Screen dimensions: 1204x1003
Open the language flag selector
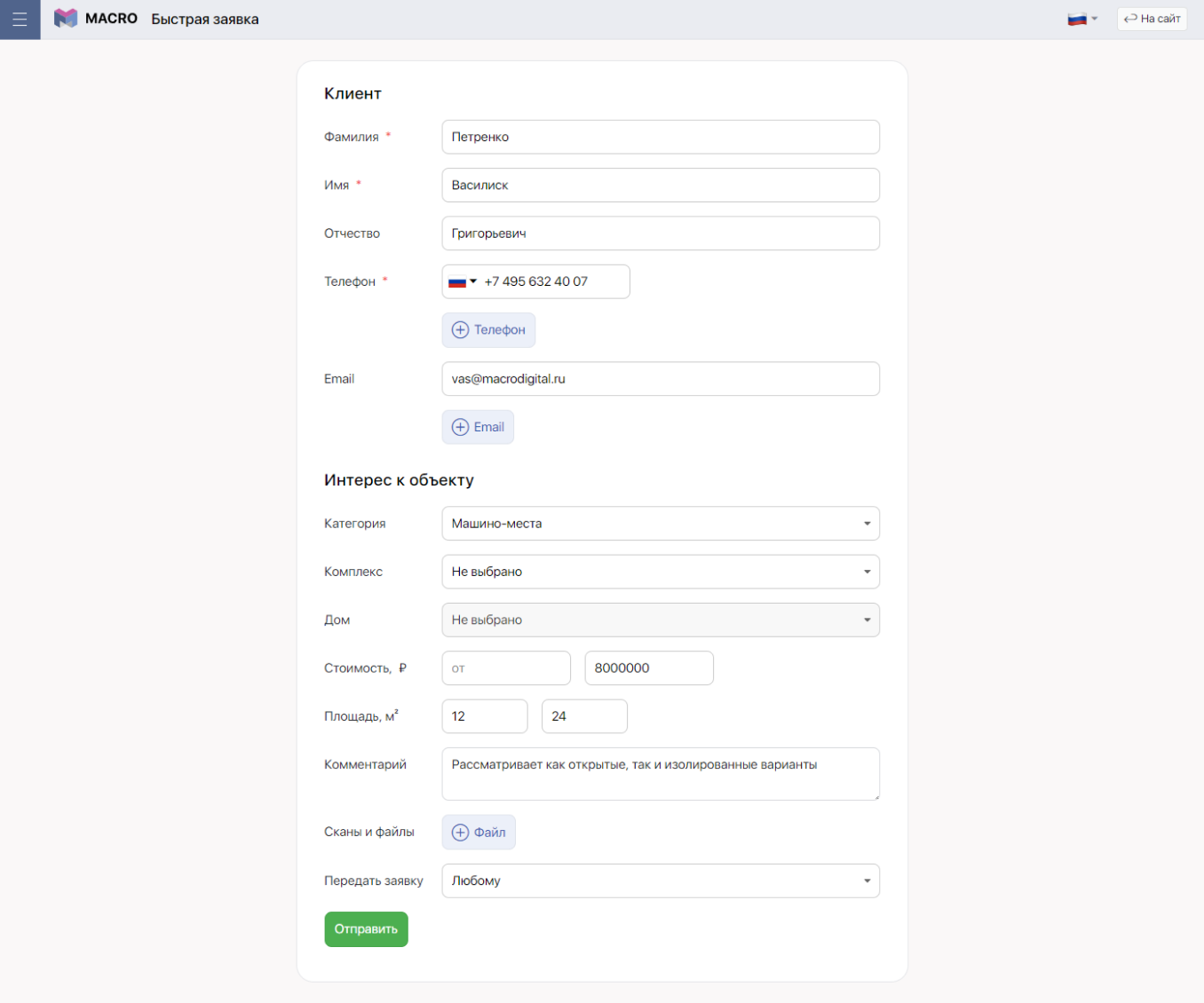click(1081, 19)
